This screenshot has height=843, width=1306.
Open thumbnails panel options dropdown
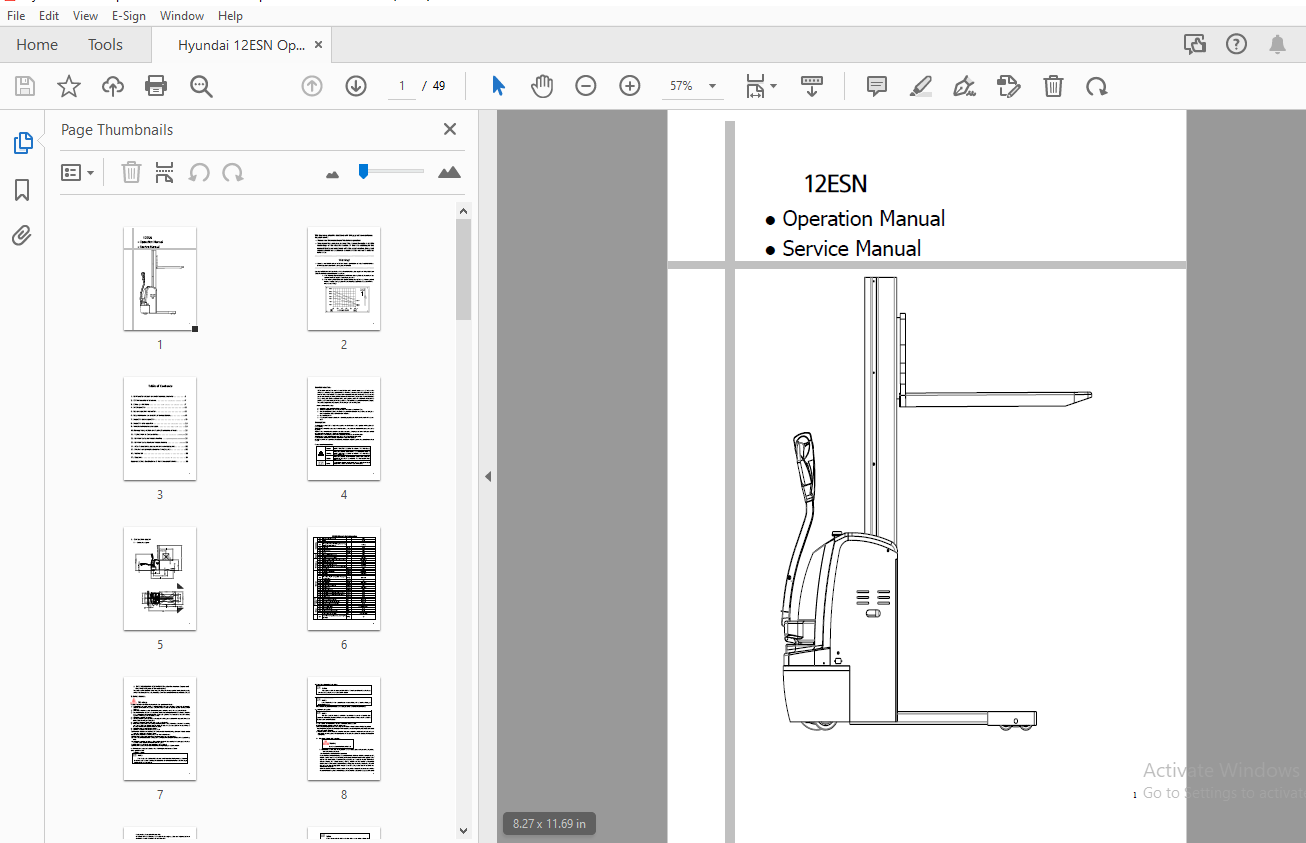[x=78, y=172]
